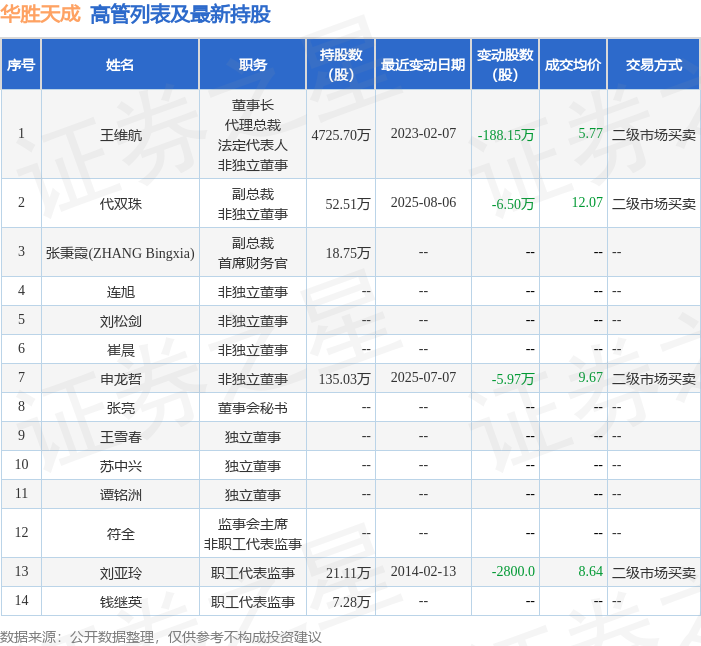
Task: Click the 成交均价 column header
Action: click(573, 65)
